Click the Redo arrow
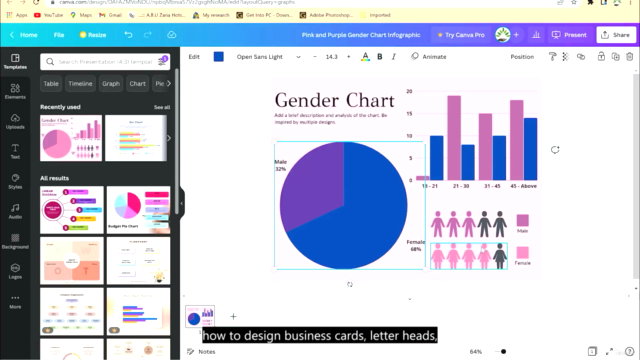 pyautogui.click(x=148, y=35)
